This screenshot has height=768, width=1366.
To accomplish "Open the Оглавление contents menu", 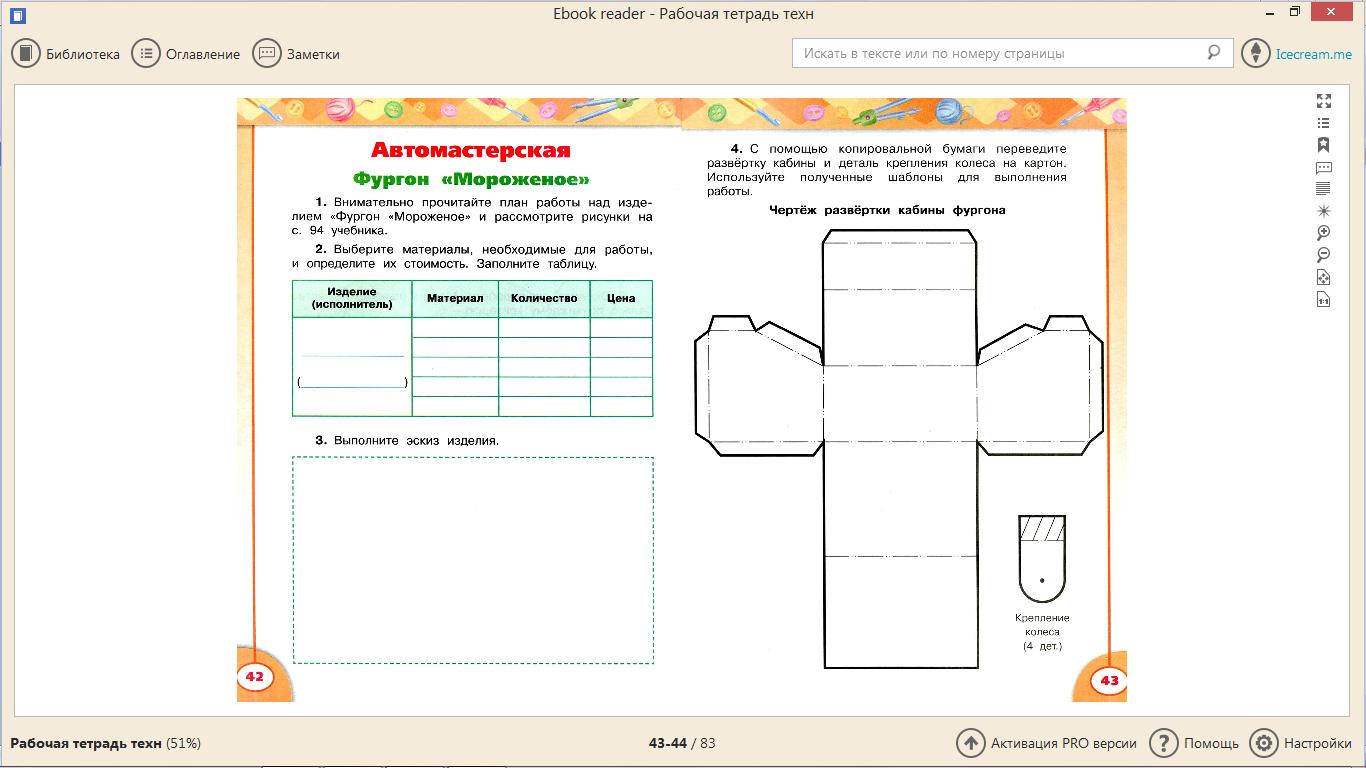I will click(x=187, y=54).
